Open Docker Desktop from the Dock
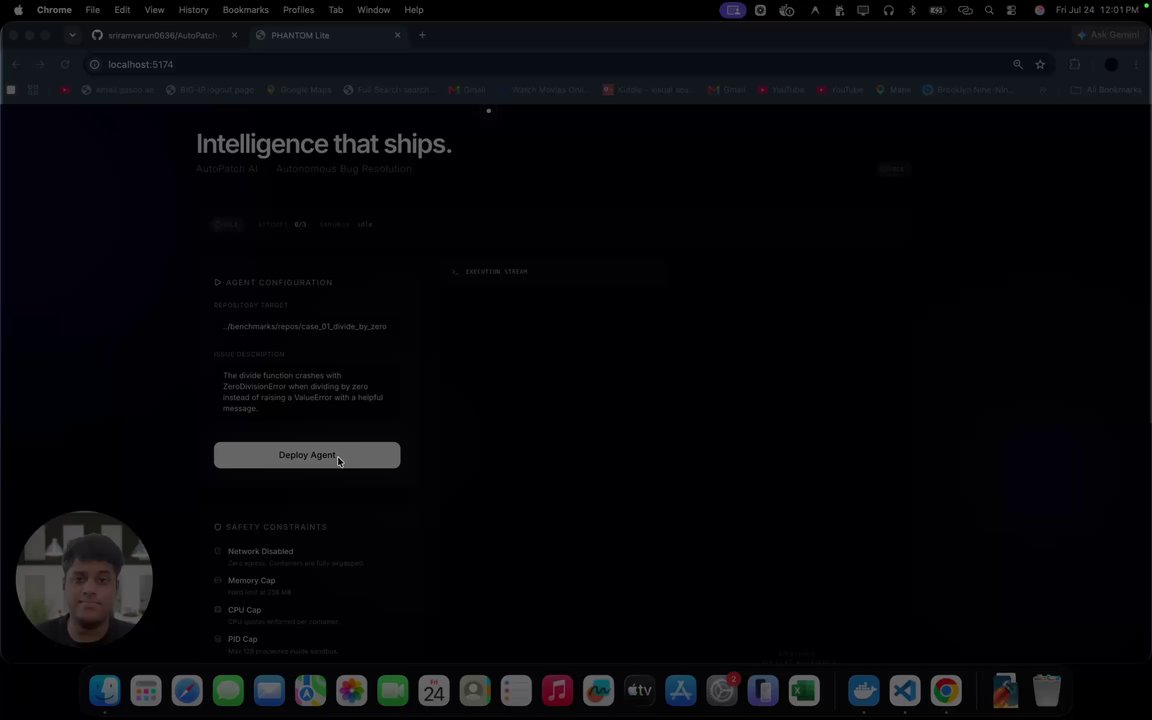 pyautogui.click(x=864, y=691)
